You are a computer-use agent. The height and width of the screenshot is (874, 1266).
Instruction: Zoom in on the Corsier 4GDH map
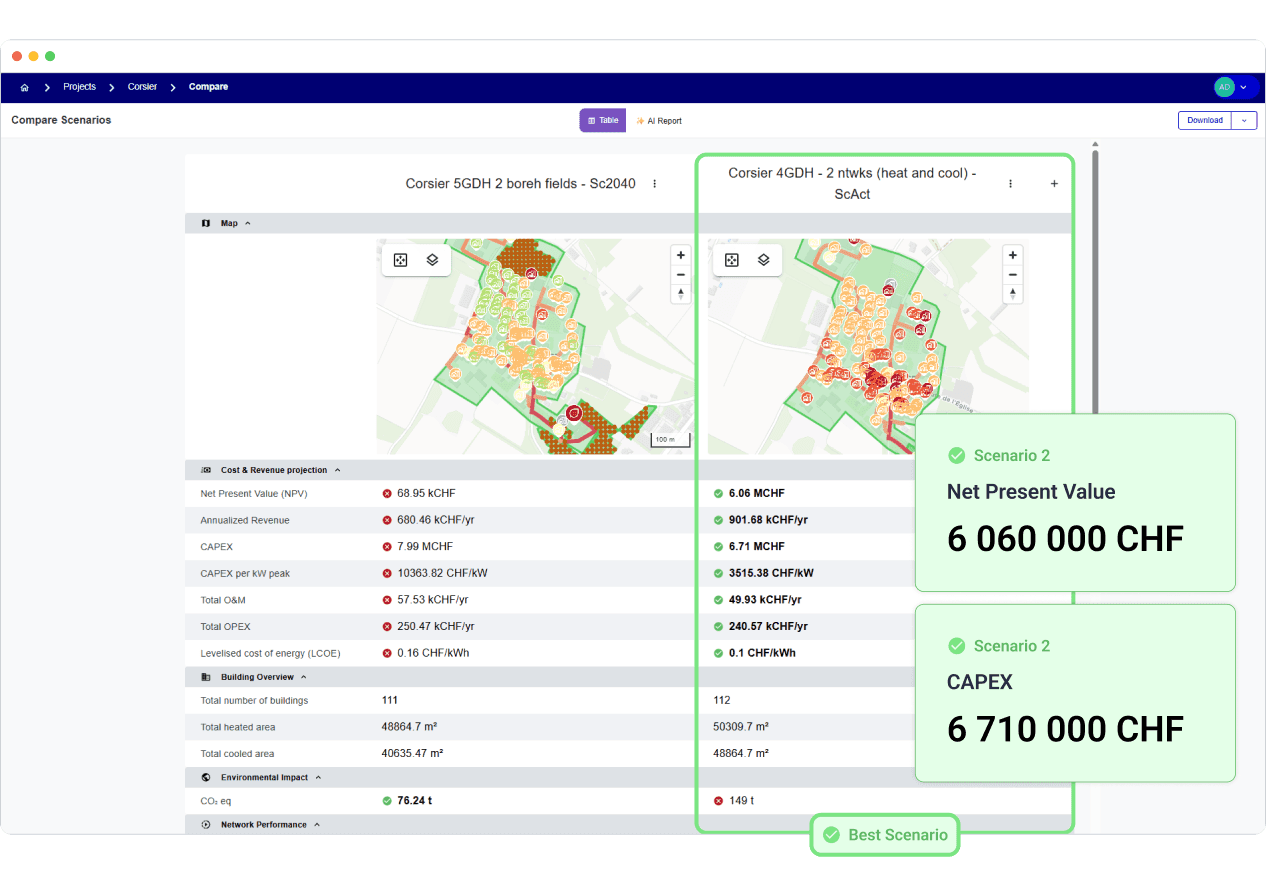(x=1012, y=255)
